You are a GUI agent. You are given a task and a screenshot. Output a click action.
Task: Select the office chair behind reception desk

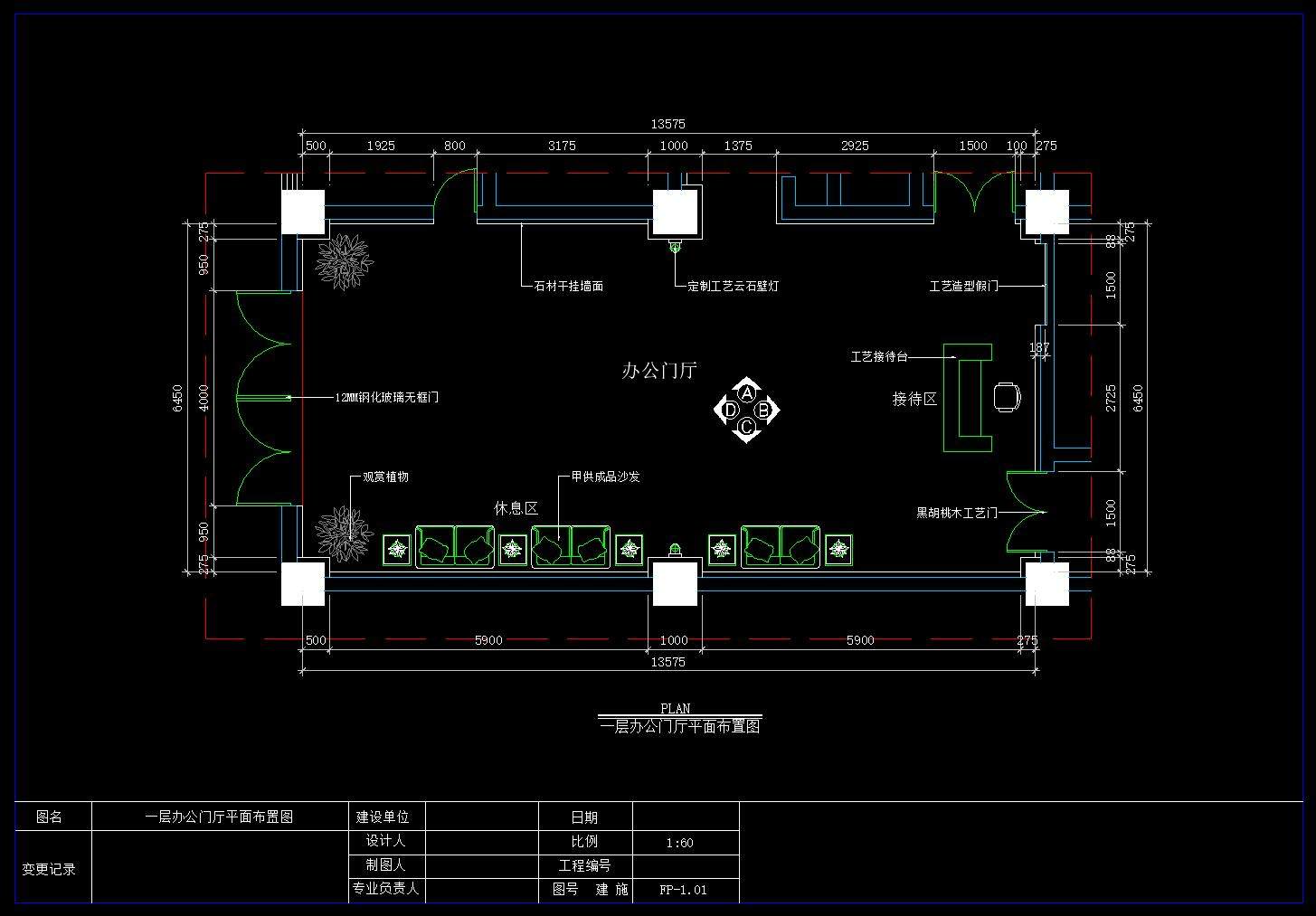pyautogui.click(x=1007, y=397)
